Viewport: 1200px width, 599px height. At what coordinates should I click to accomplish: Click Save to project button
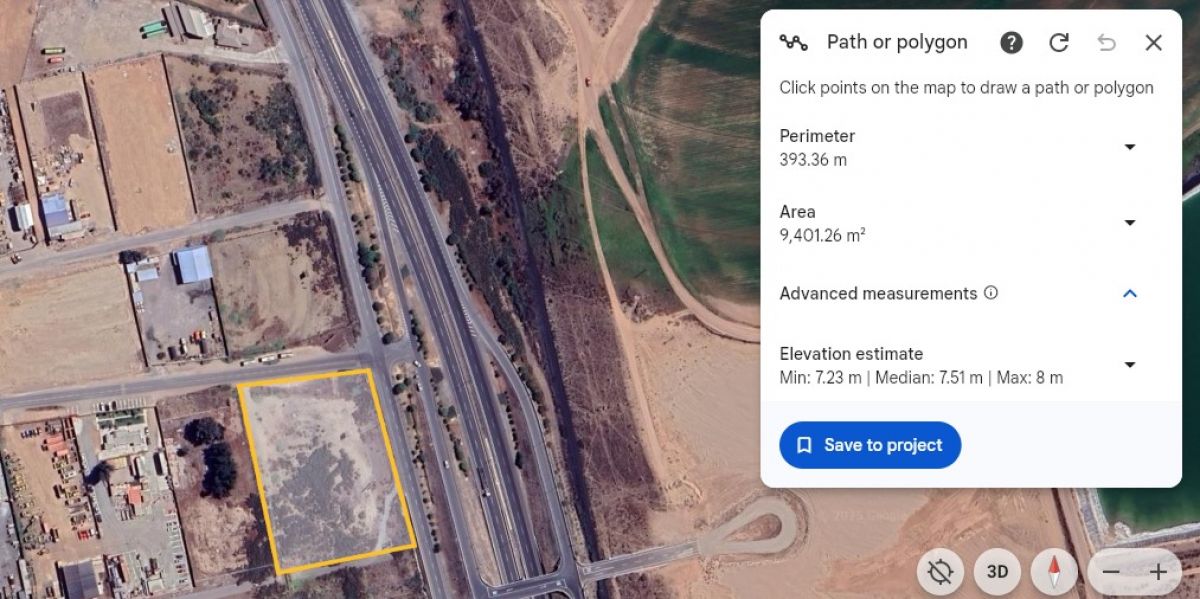870,445
